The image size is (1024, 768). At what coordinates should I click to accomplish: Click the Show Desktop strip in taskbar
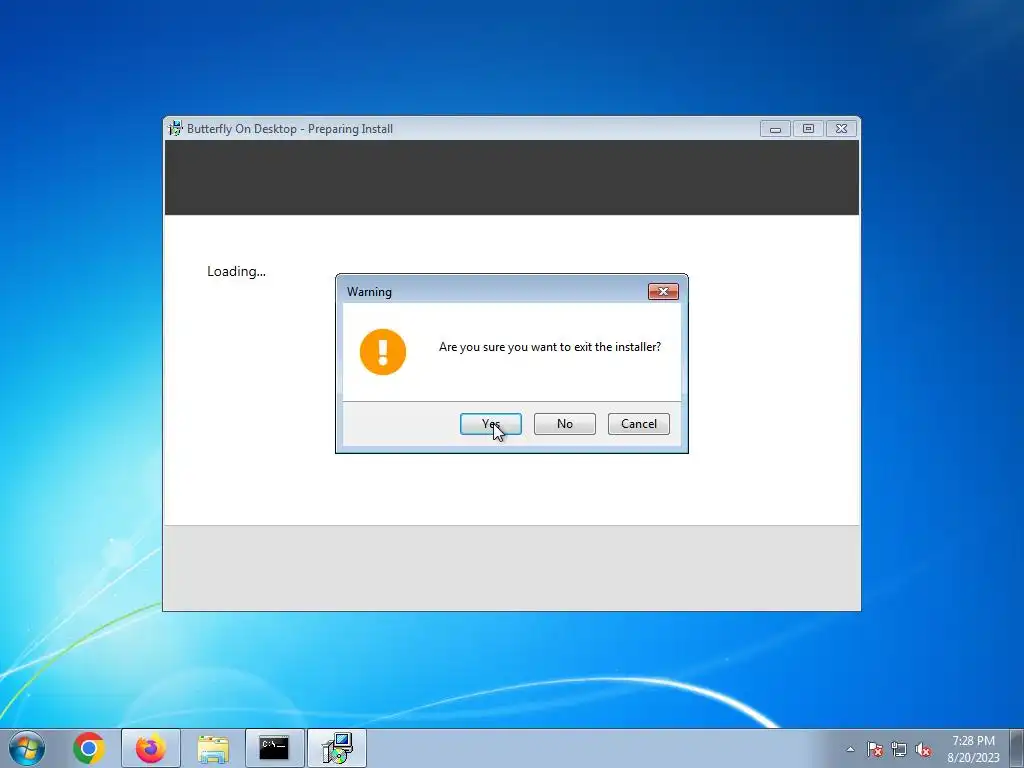[x=1017, y=748]
